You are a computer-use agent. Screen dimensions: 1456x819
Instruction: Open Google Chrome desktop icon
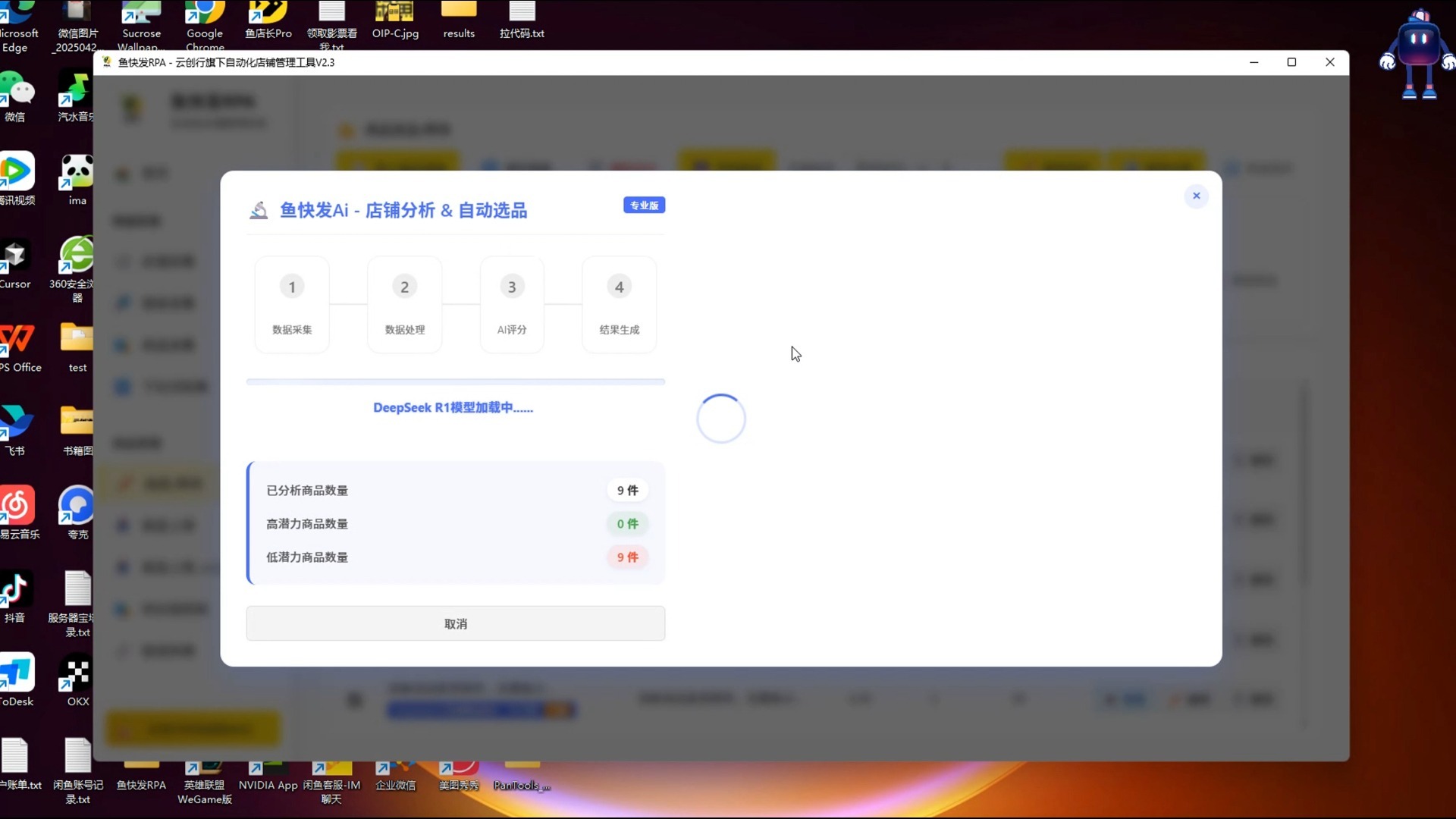205,25
